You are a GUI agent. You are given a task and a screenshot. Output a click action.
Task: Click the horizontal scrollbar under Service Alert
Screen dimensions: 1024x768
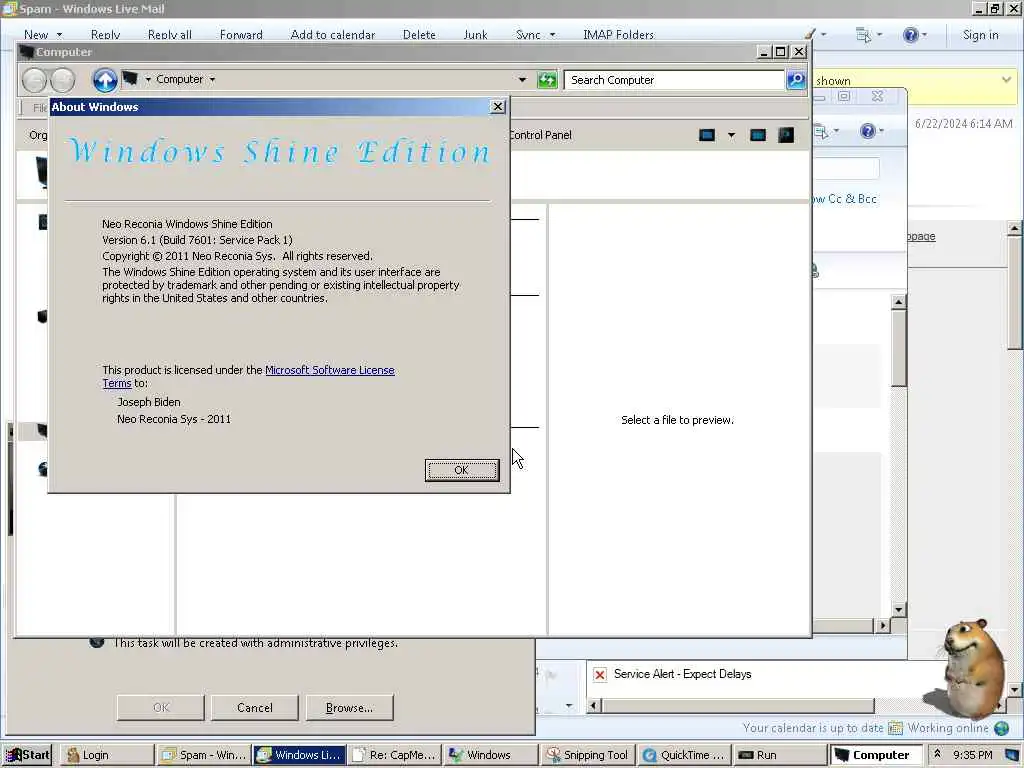738,706
